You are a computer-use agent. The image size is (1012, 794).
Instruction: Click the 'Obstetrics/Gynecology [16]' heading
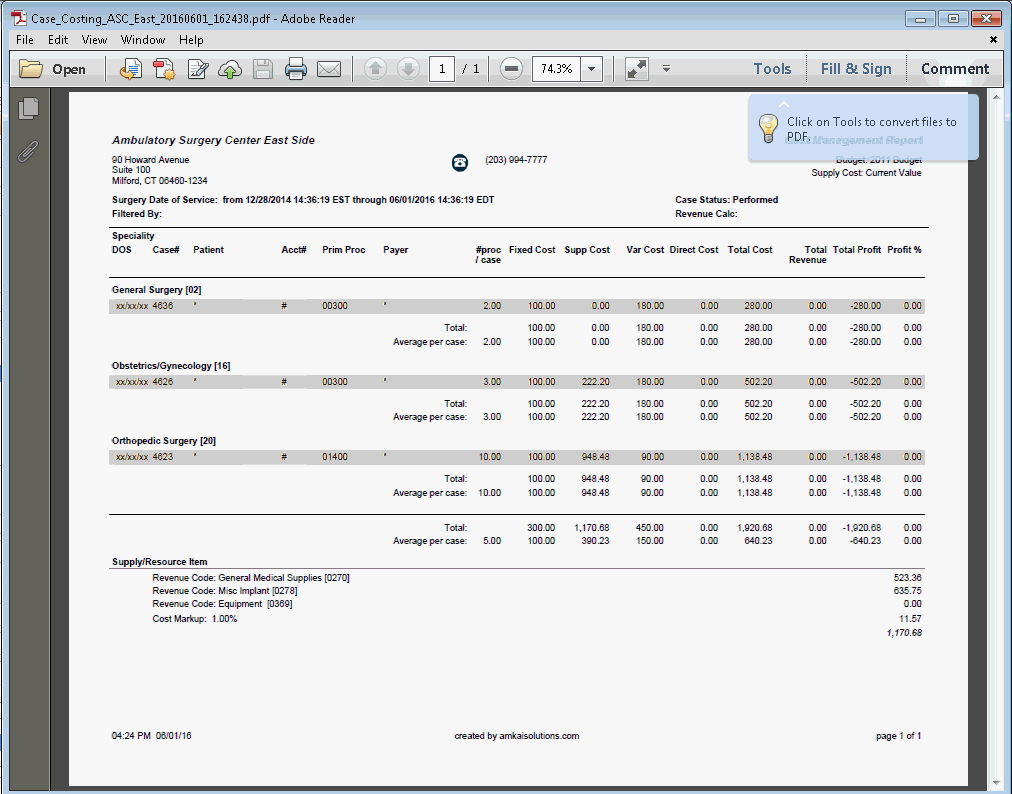[171, 365]
